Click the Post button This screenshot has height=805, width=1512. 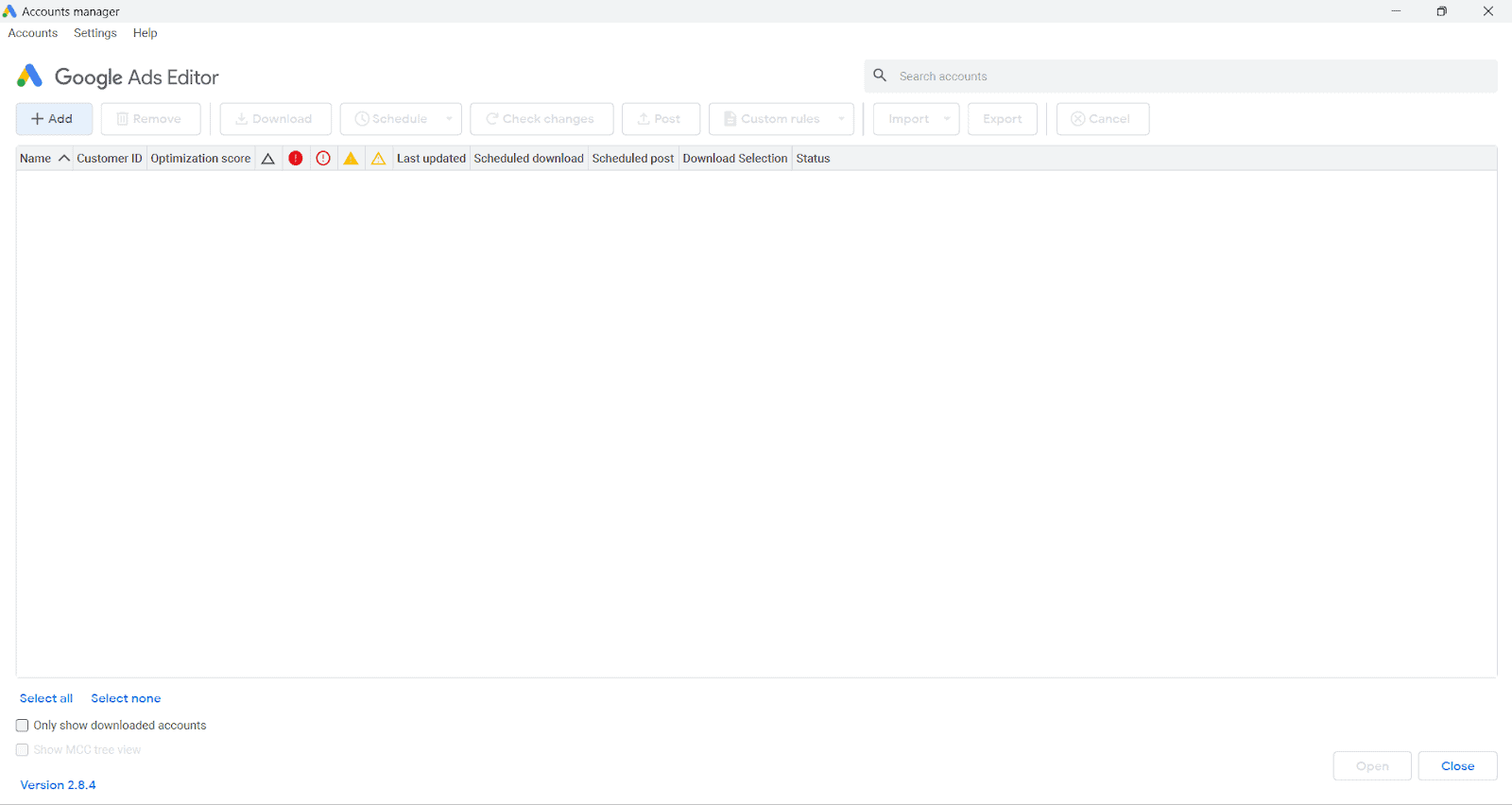(x=661, y=119)
